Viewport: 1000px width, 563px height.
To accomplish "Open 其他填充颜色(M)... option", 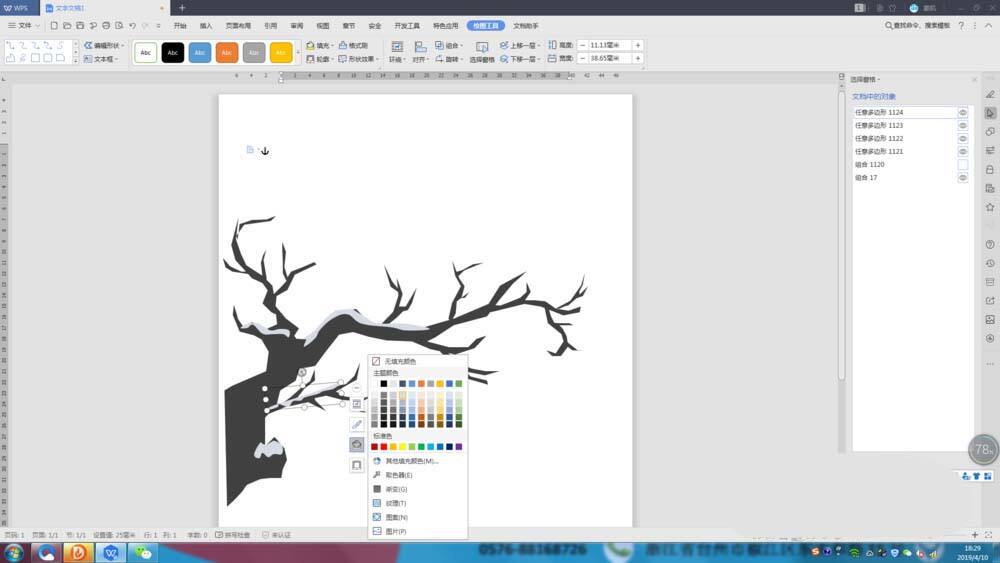I will point(410,461).
